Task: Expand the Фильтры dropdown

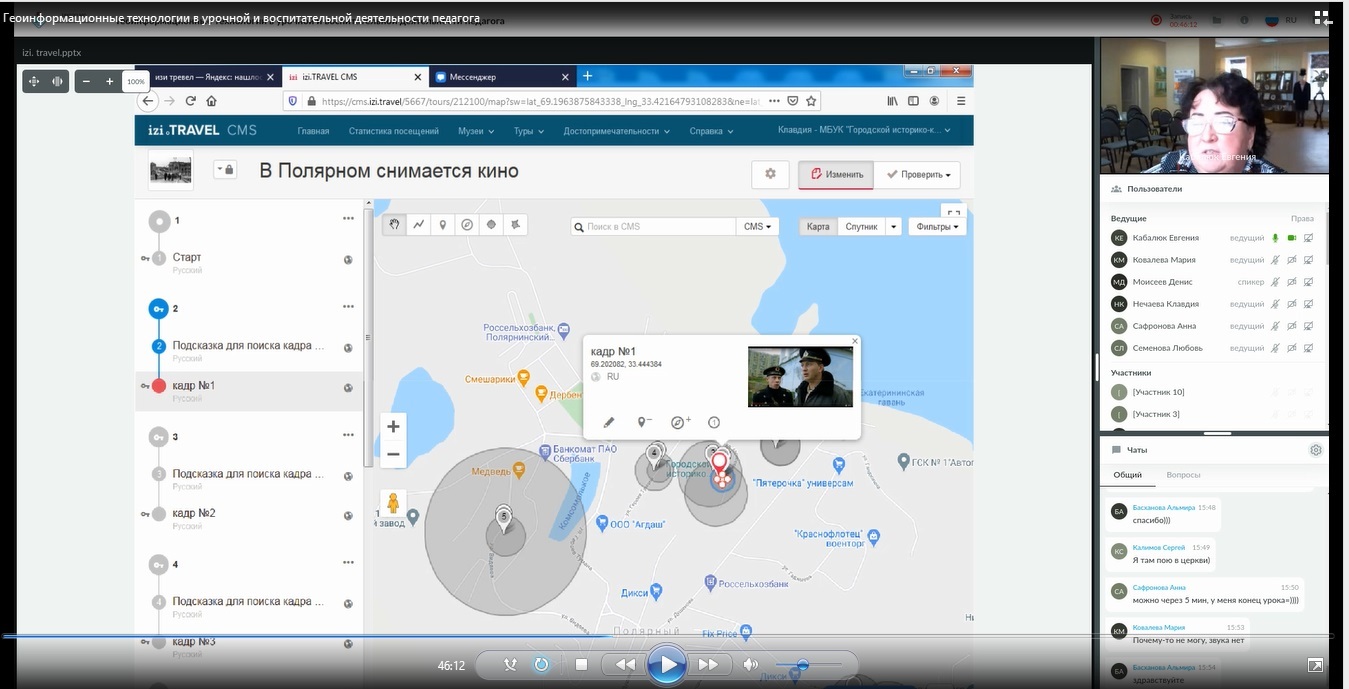Action: pos(938,227)
